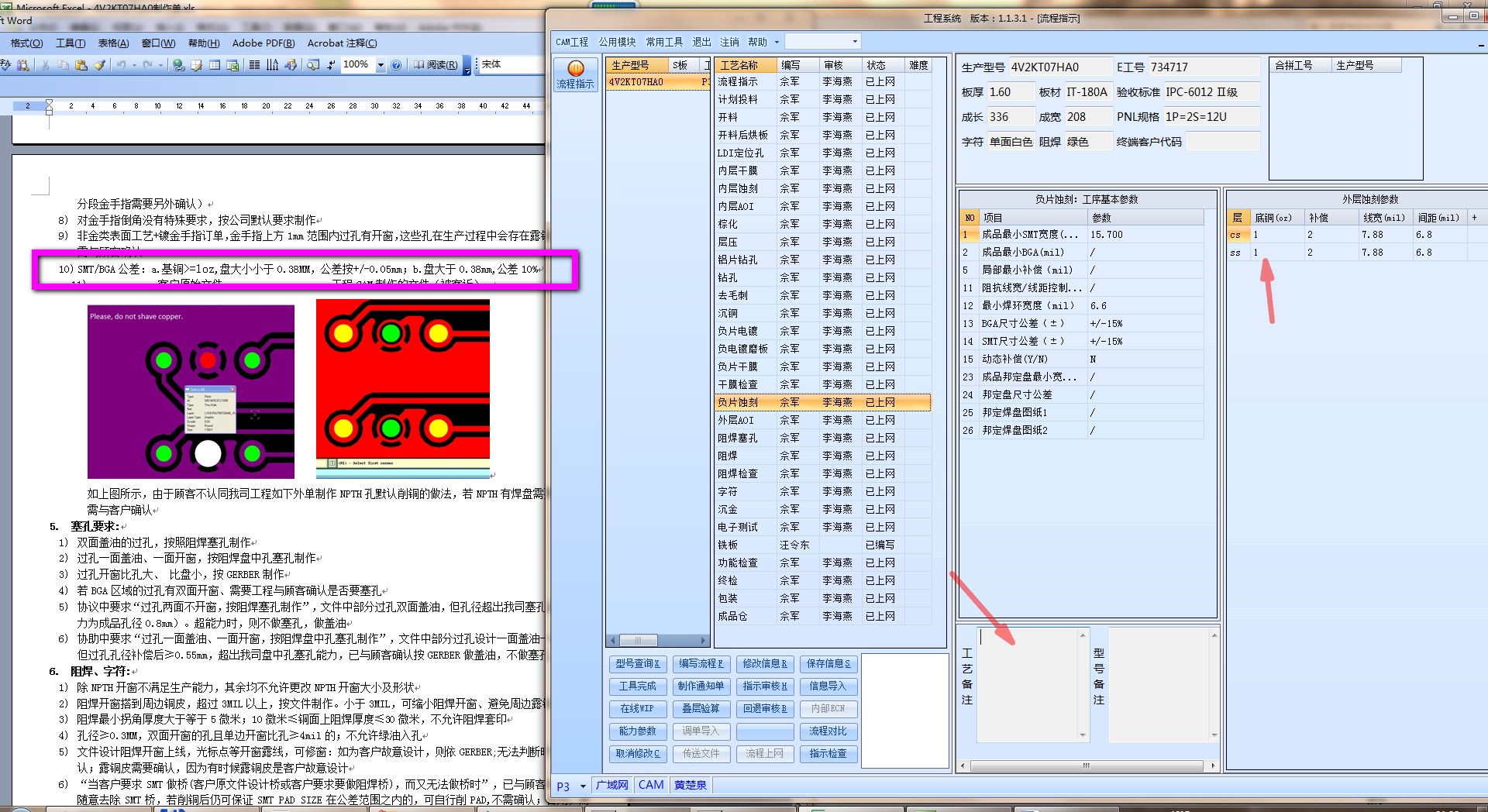Click the 指示审核H button
1488x812 pixels.
(764, 686)
